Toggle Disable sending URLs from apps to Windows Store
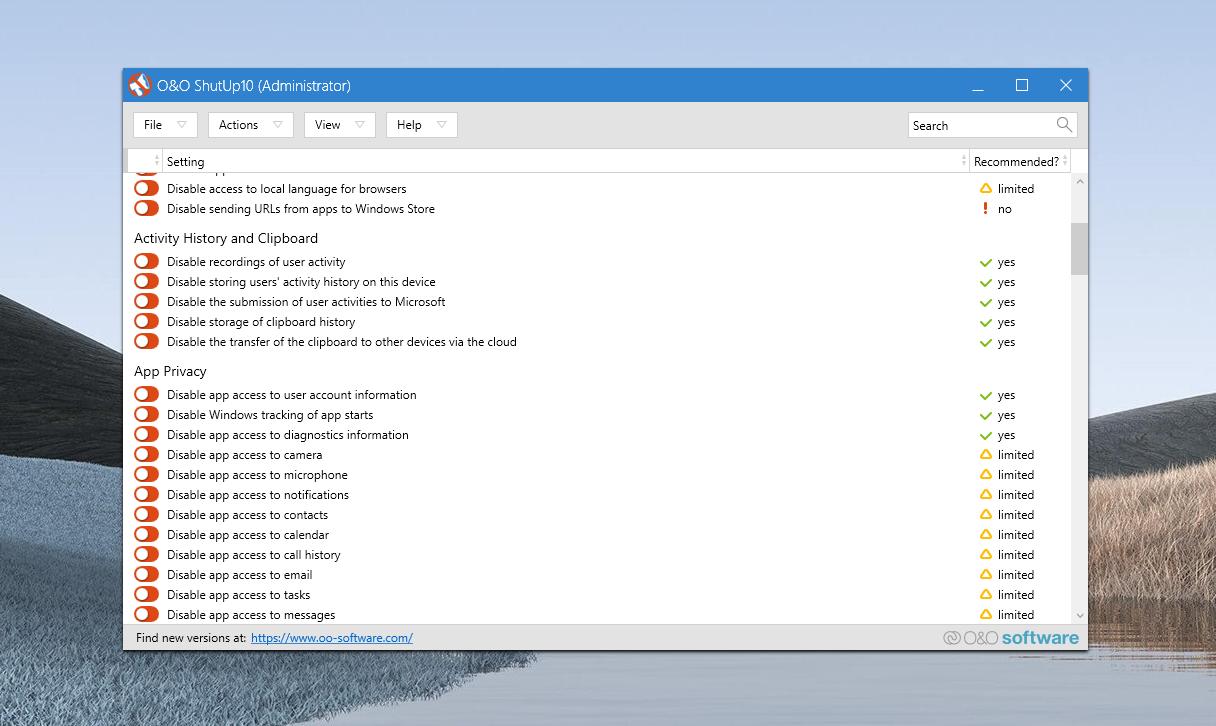The image size is (1216, 726). pos(147,208)
